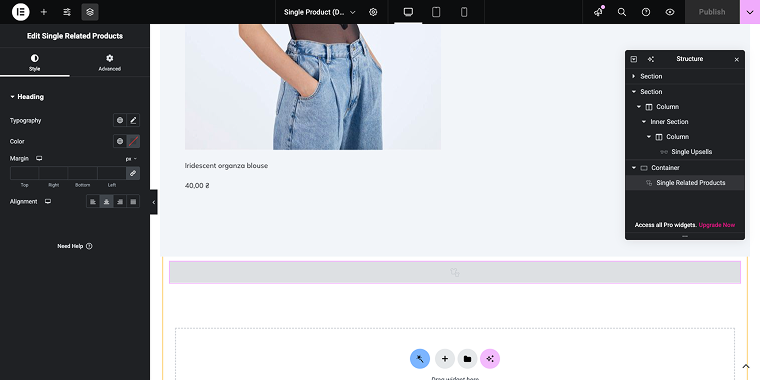Set heading alignment to right
760x380 pixels.
pyautogui.click(x=120, y=202)
